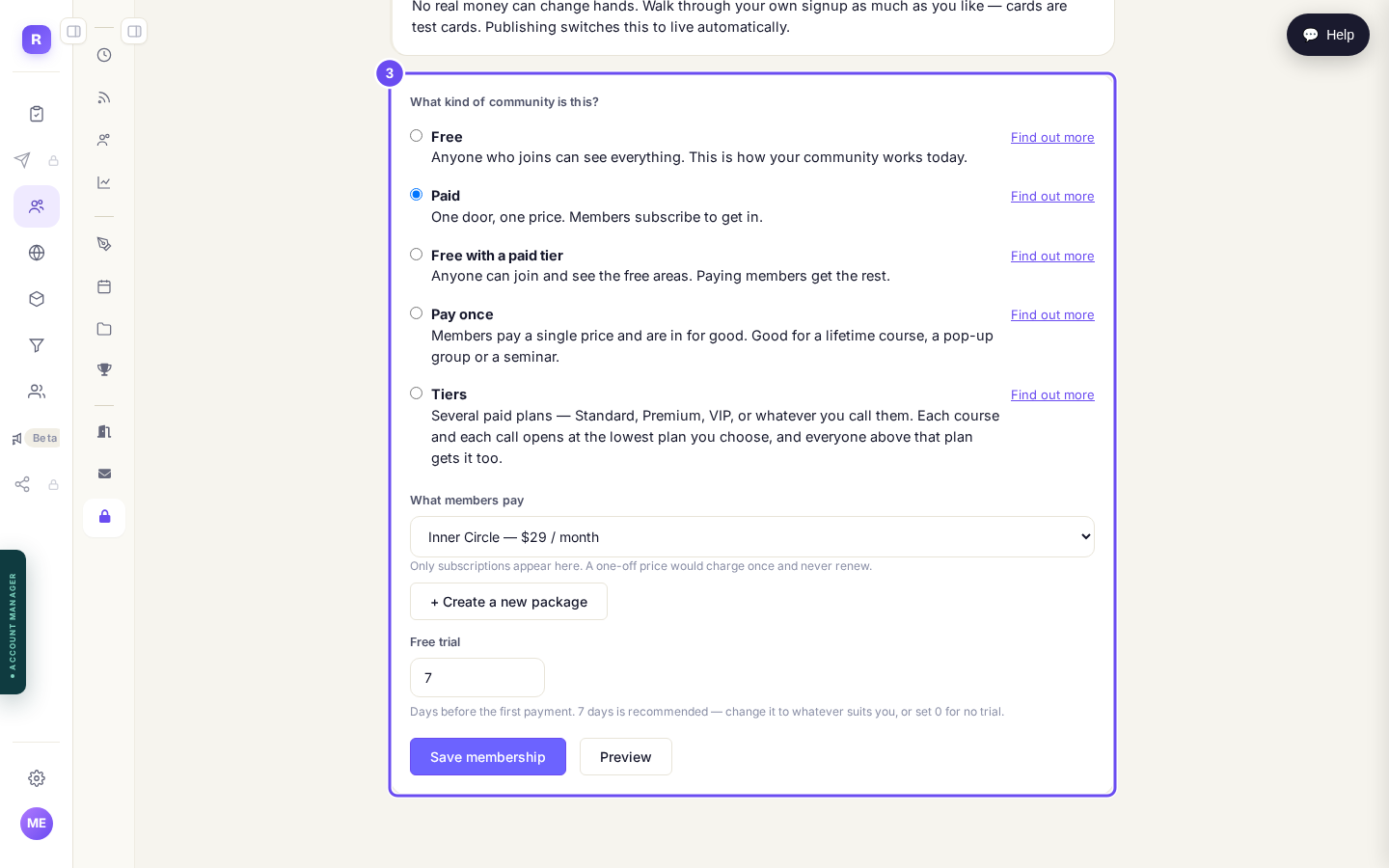Click Find out more for Paid
The height and width of the screenshot is (868, 1389).
pos(1052,197)
